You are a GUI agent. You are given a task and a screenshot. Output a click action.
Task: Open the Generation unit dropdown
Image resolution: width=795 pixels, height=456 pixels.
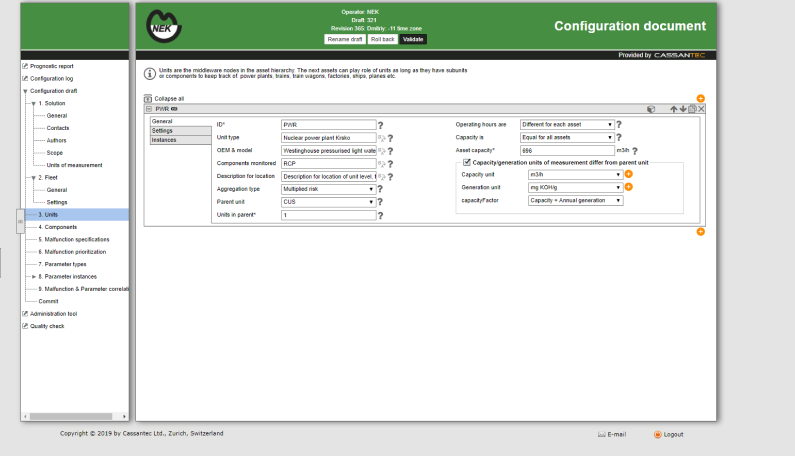click(575, 188)
